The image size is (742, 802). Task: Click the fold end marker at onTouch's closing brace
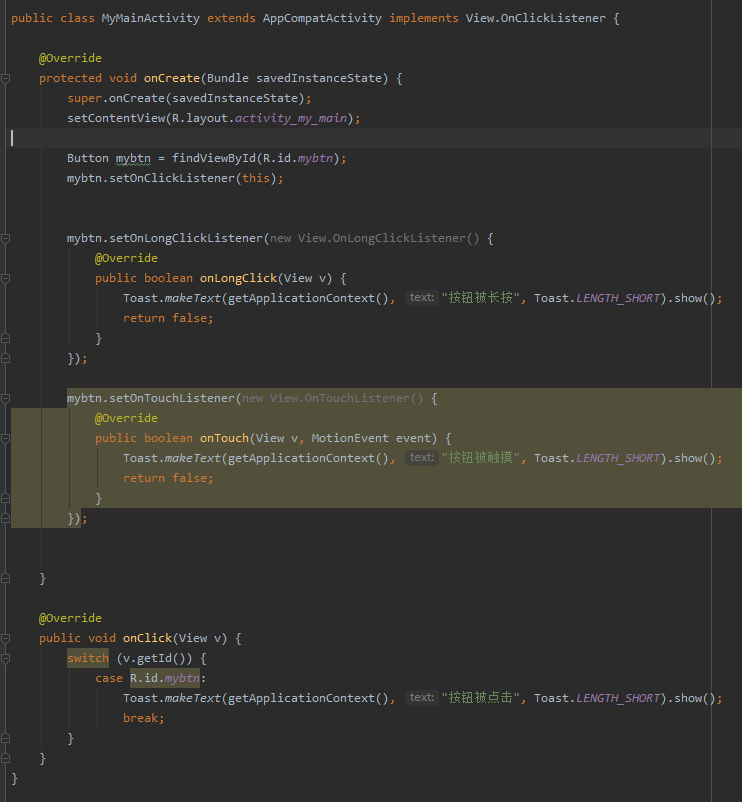[6, 498]
